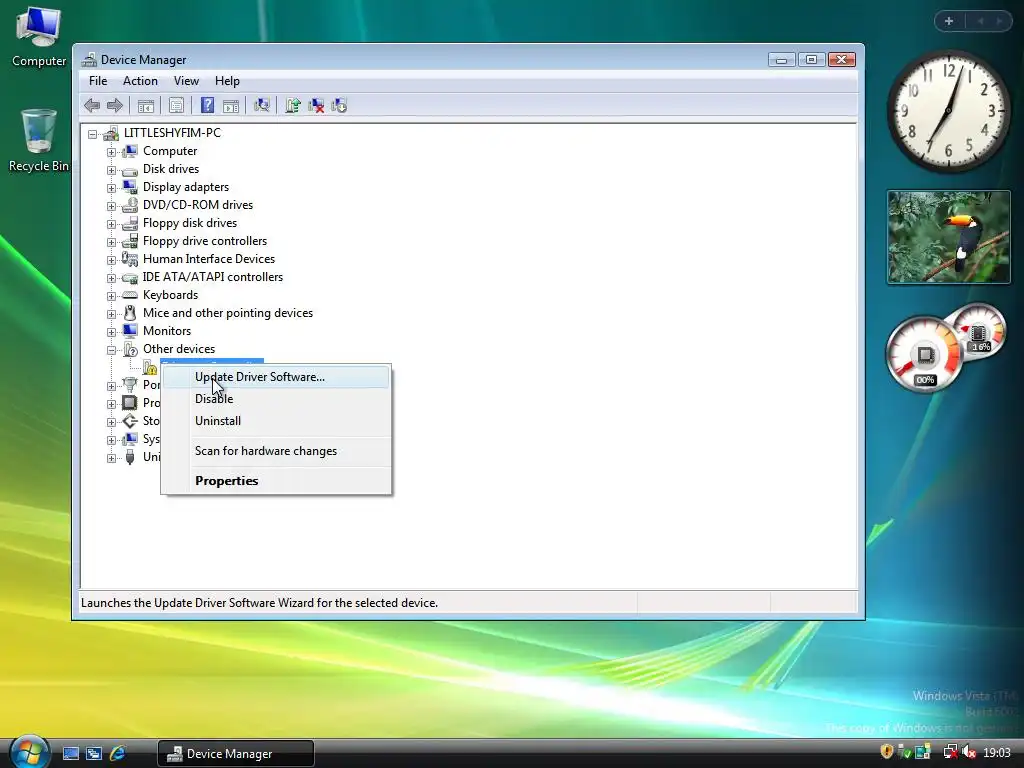This screenshot has height=768, width=1024.
Task: Choose Uninstall from the context menu
Action: tap(276, 421)
